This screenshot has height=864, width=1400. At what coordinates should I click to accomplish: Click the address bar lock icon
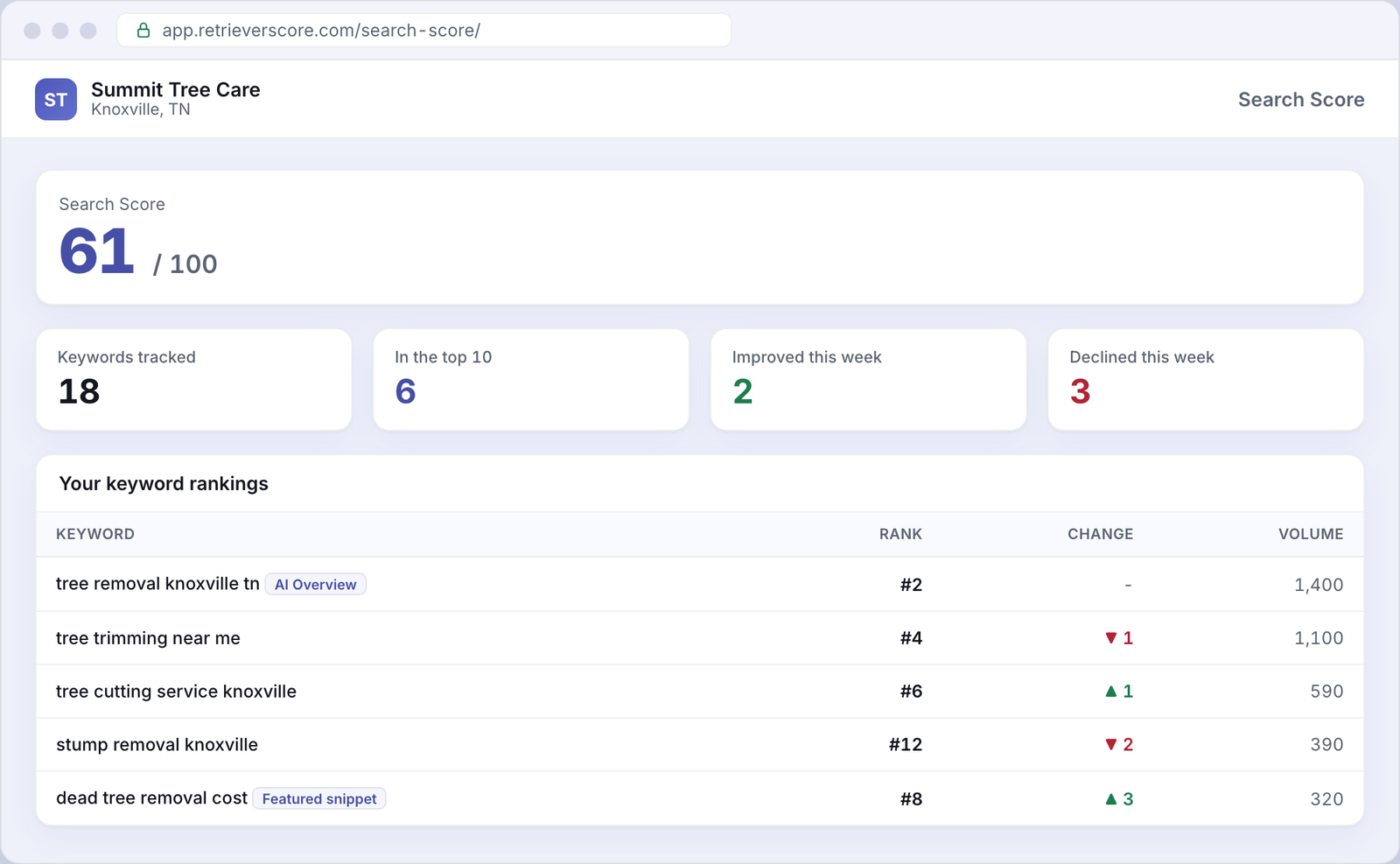click(x=143, y=31)
